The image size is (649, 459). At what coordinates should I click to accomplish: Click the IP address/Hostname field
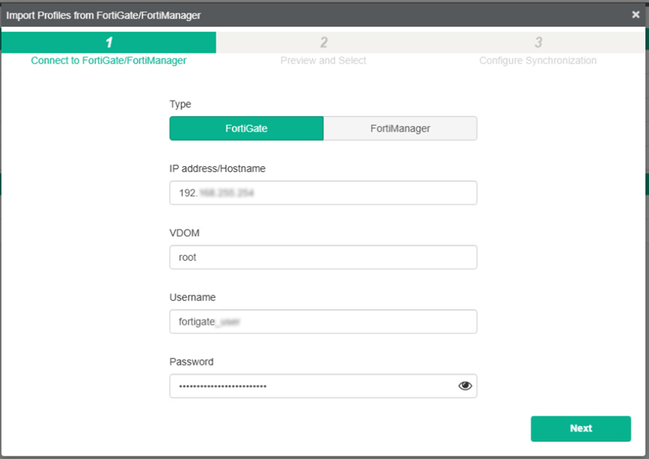click(x=323, y=193)
